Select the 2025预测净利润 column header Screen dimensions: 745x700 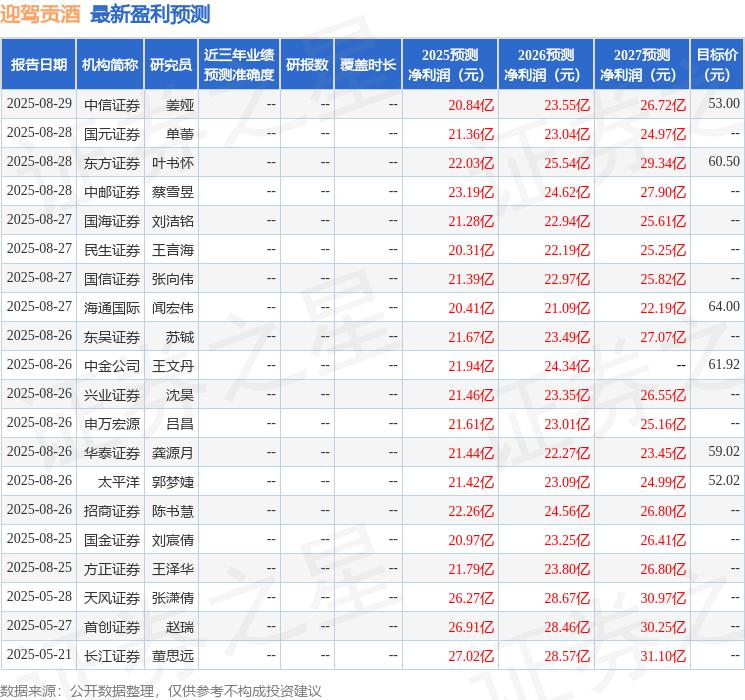pyautogui.click(x=450, y=65)
